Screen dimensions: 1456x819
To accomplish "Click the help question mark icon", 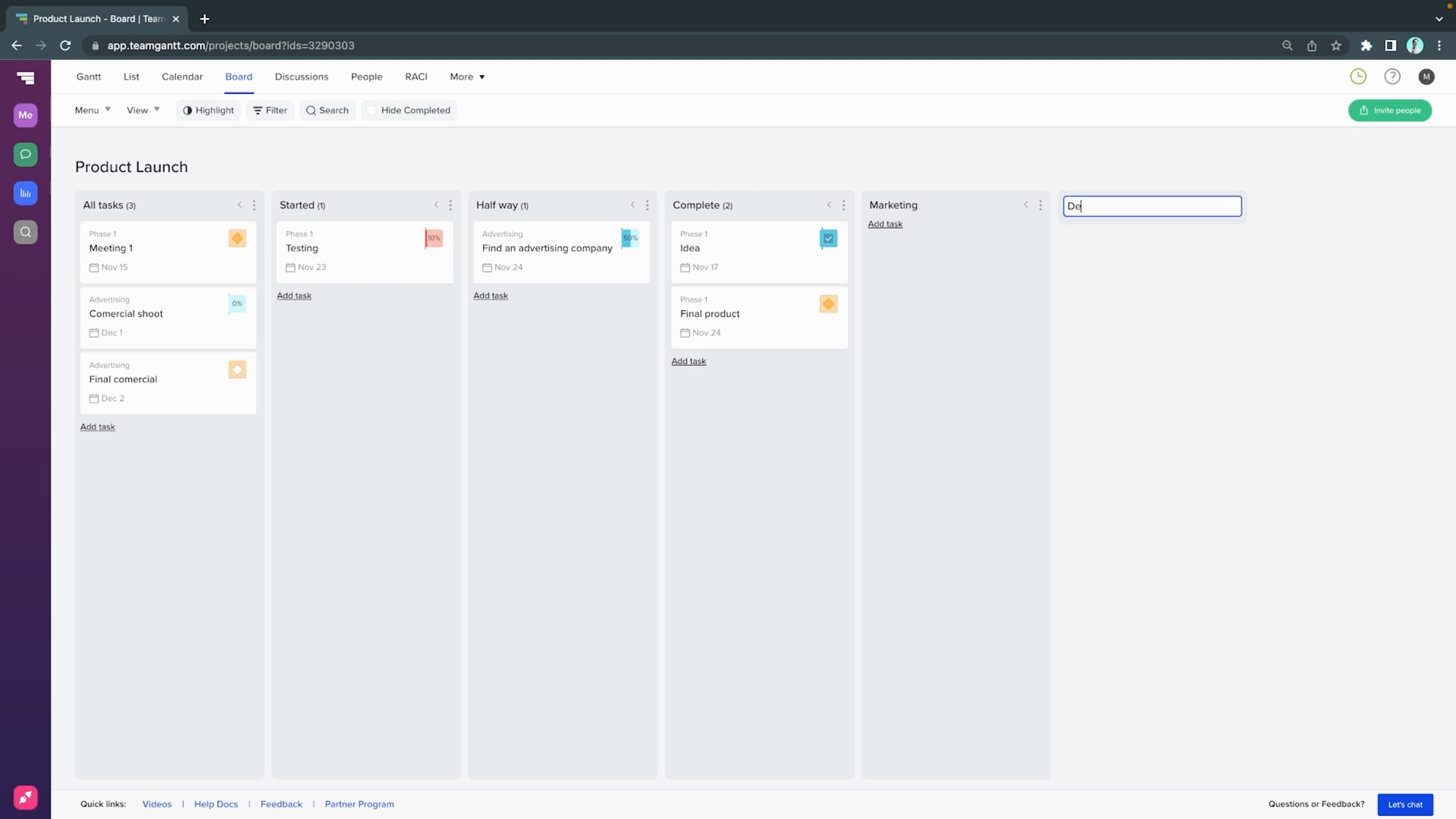I will [x=1392, y=76].
